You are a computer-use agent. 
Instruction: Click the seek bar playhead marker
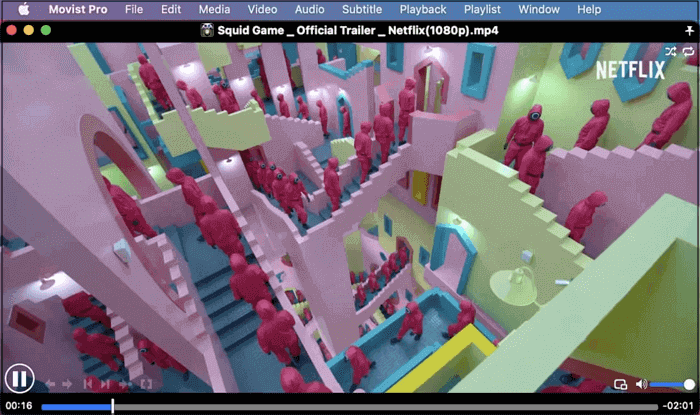(112, 406)
